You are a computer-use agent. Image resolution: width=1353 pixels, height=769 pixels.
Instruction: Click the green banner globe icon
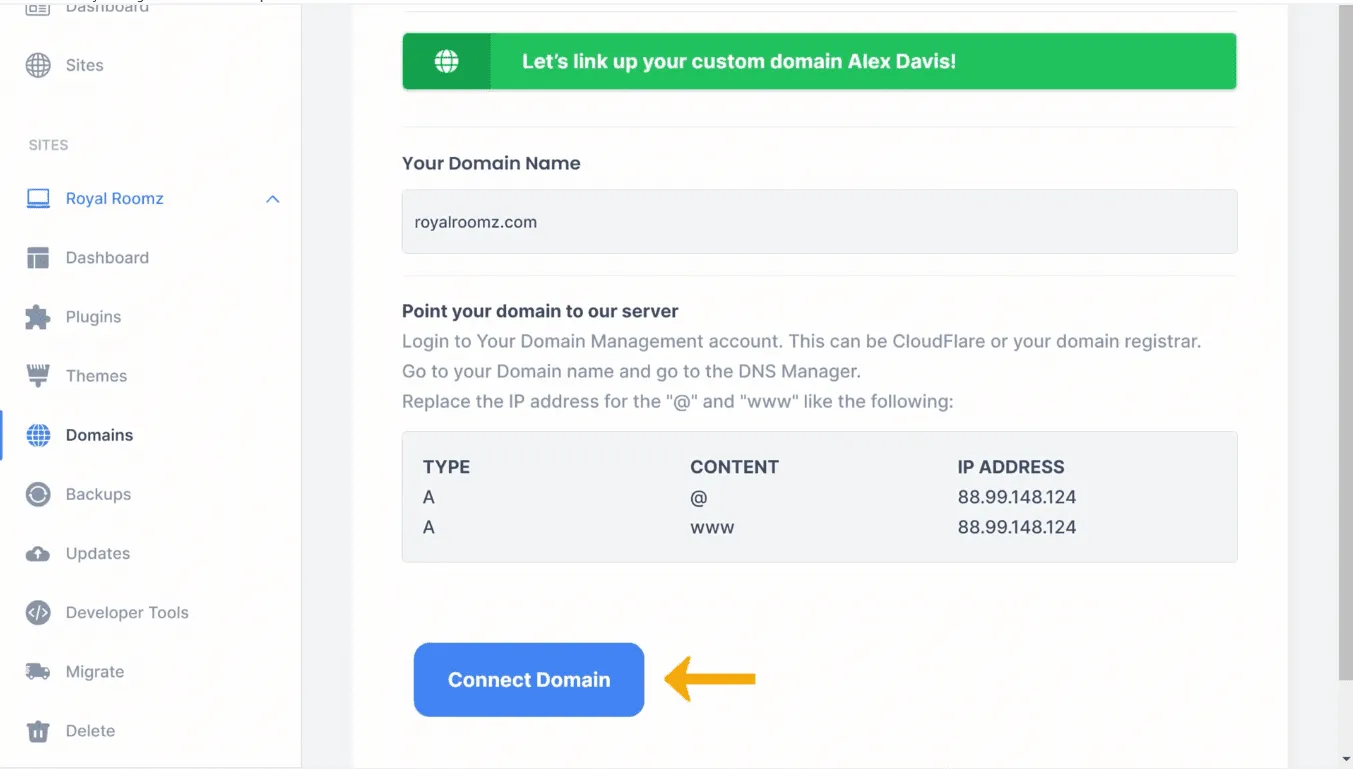(x=446, y=62)
